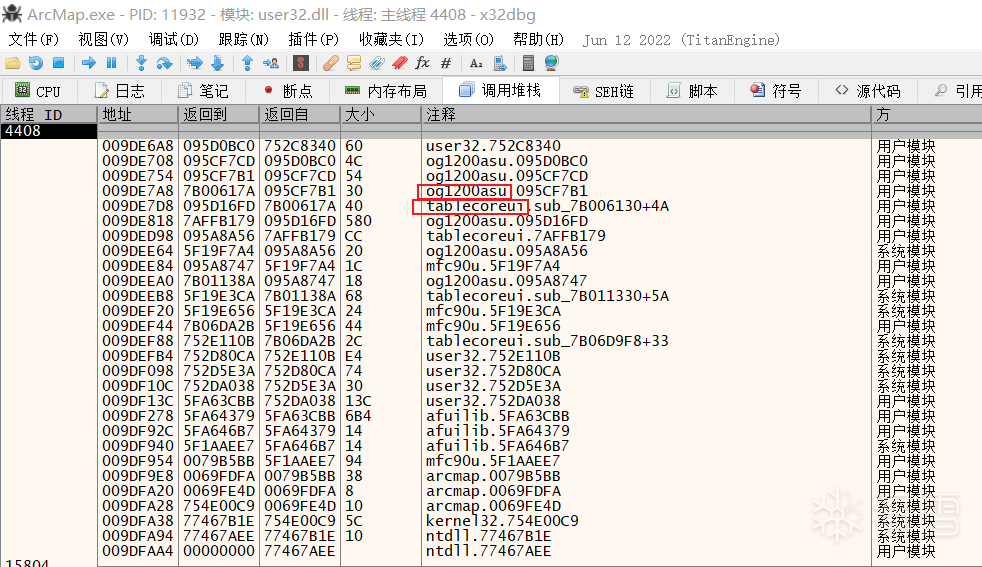
Task: Click the 注释 column header
Action: (x=646, y=115)
